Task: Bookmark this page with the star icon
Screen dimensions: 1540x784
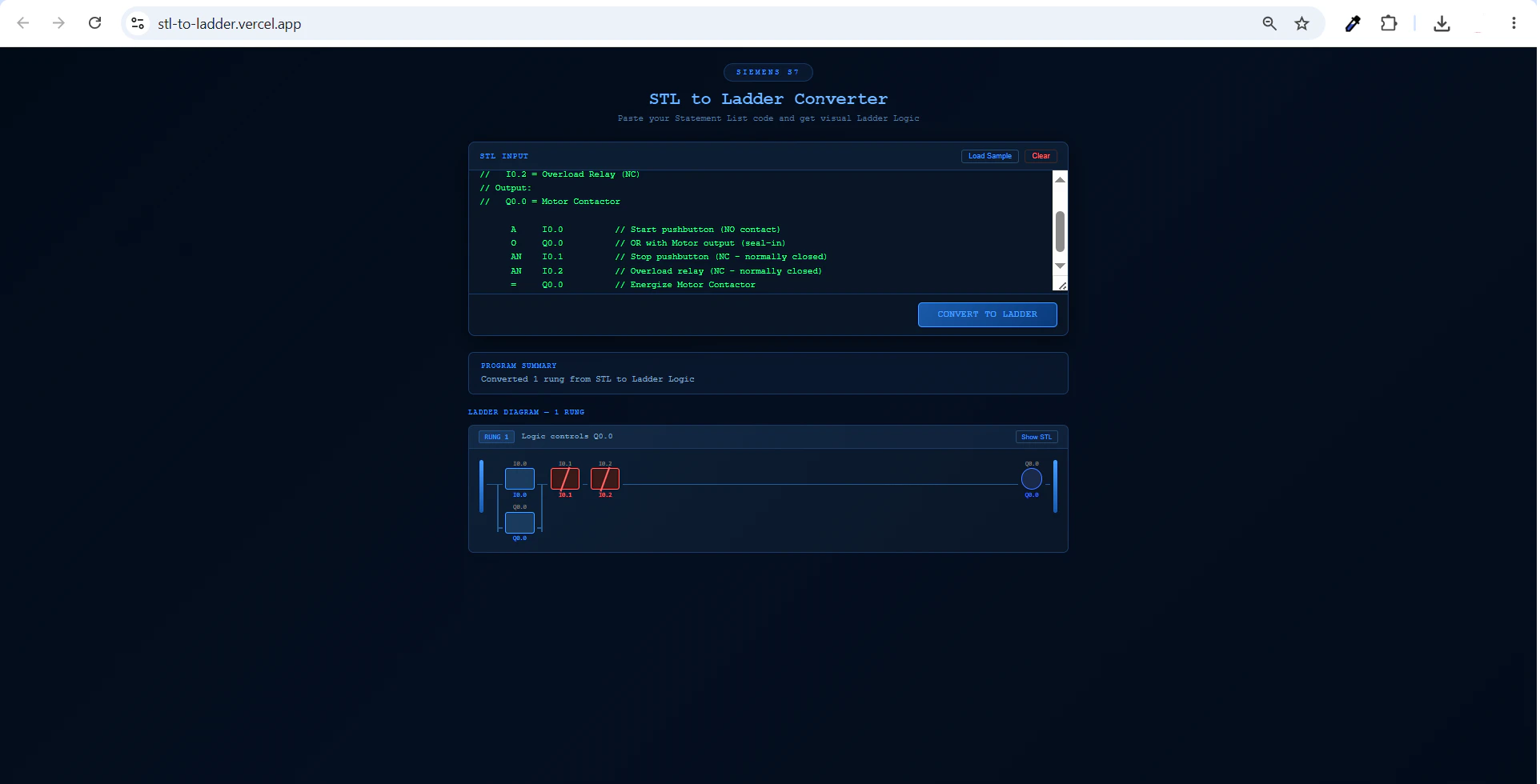Action: [1302, 23]
